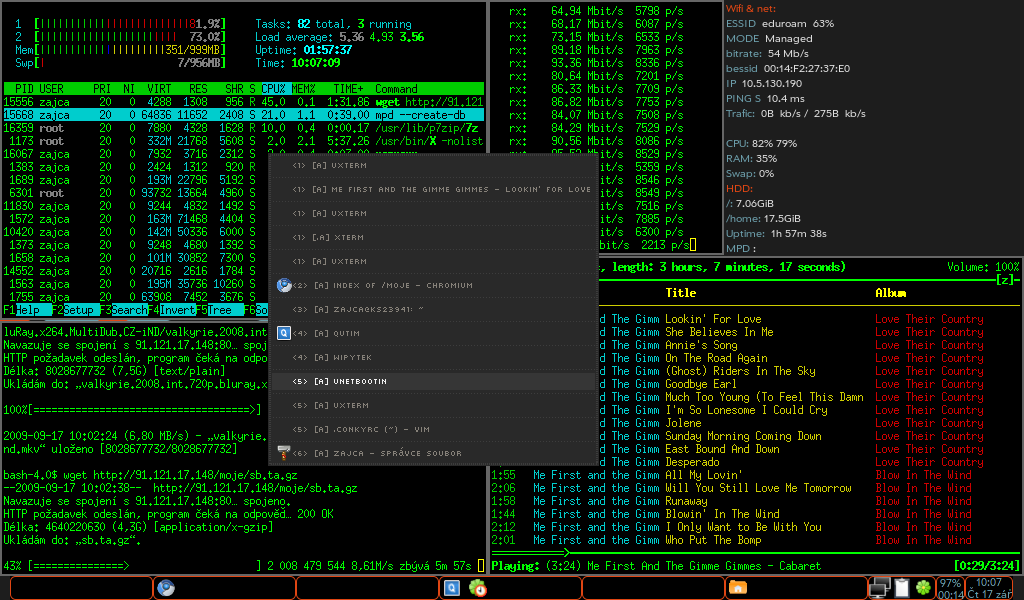The height and width of the screenshot is (600, 1024).
Task: Select the XTERM entry in the switcher
Action: tap(434, 237)
